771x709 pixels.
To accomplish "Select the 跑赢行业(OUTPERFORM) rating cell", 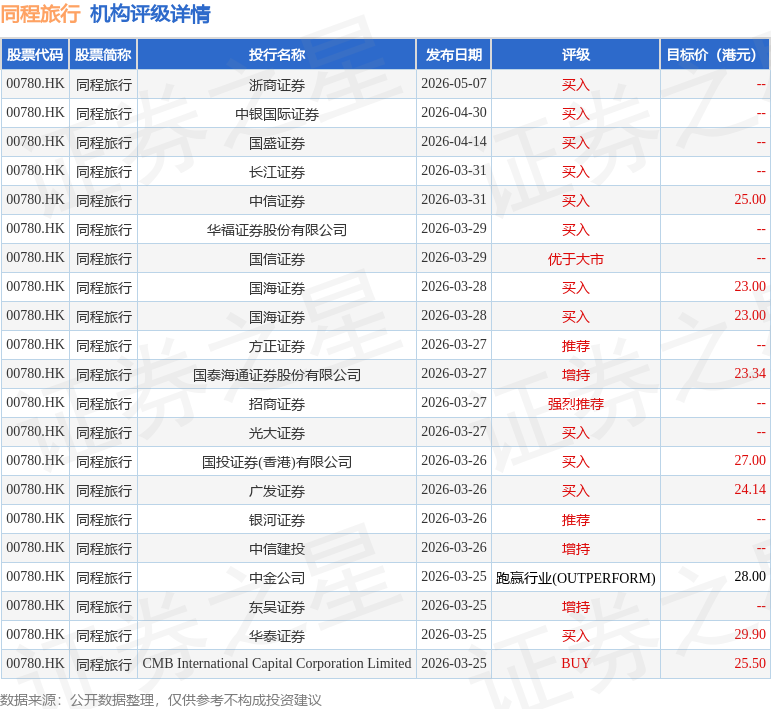I will [576, 578].
